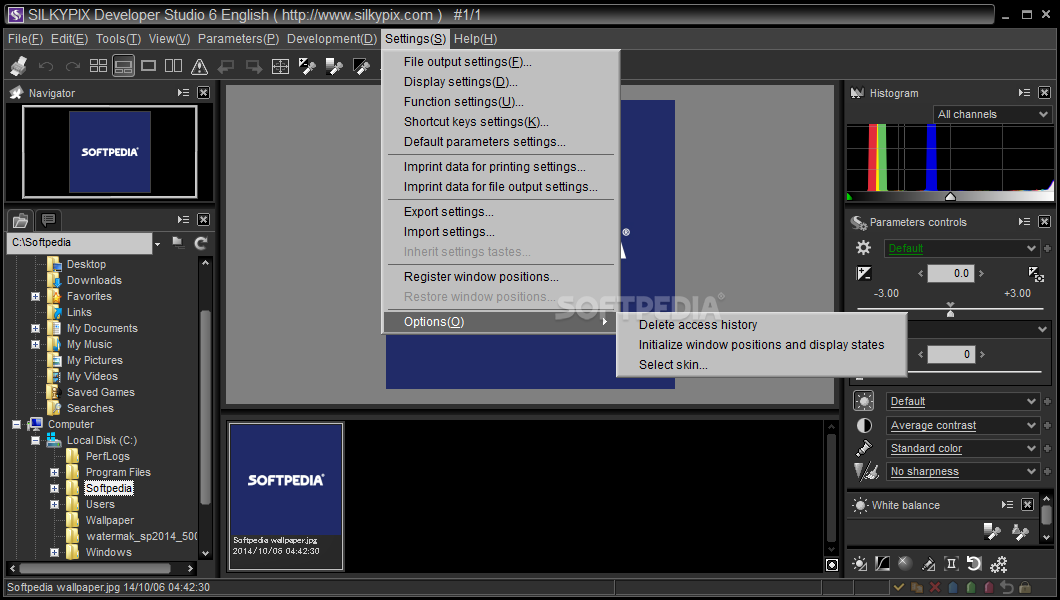The height and width of the screenshot is (600, 1060).
Task: Open the Development menu
Action: 331,39
